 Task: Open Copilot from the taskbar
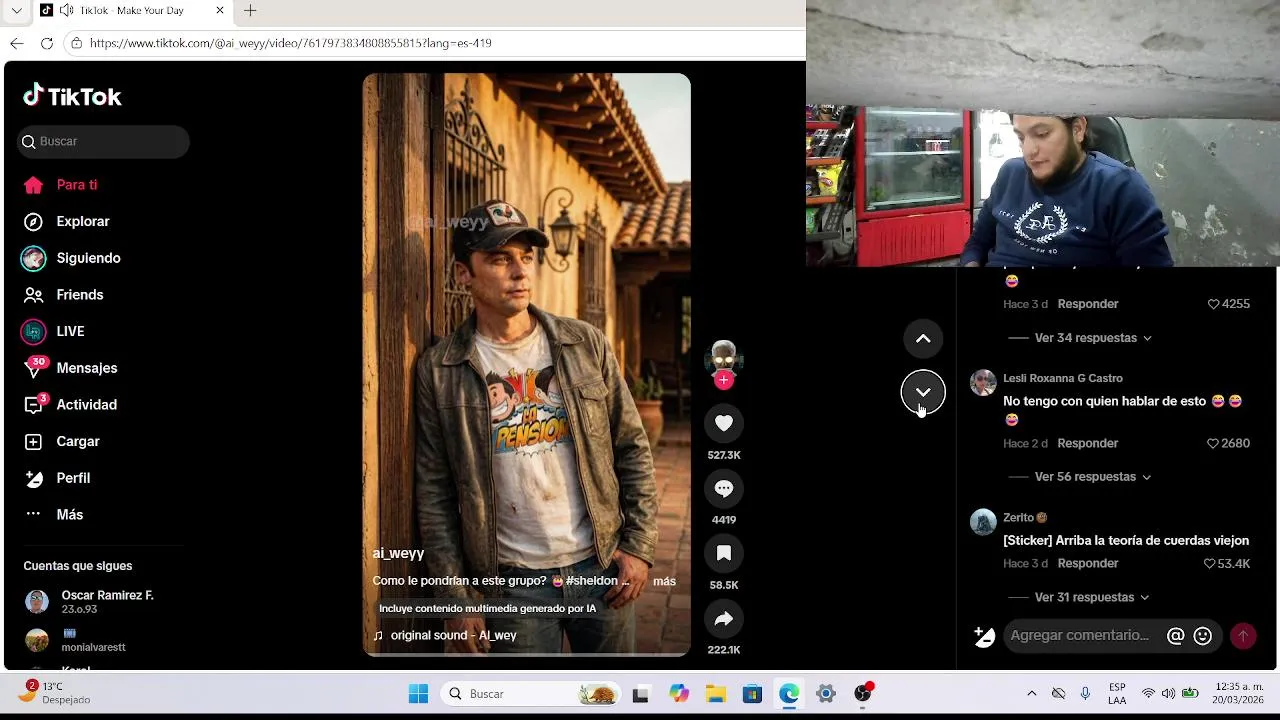pos(679,694)
